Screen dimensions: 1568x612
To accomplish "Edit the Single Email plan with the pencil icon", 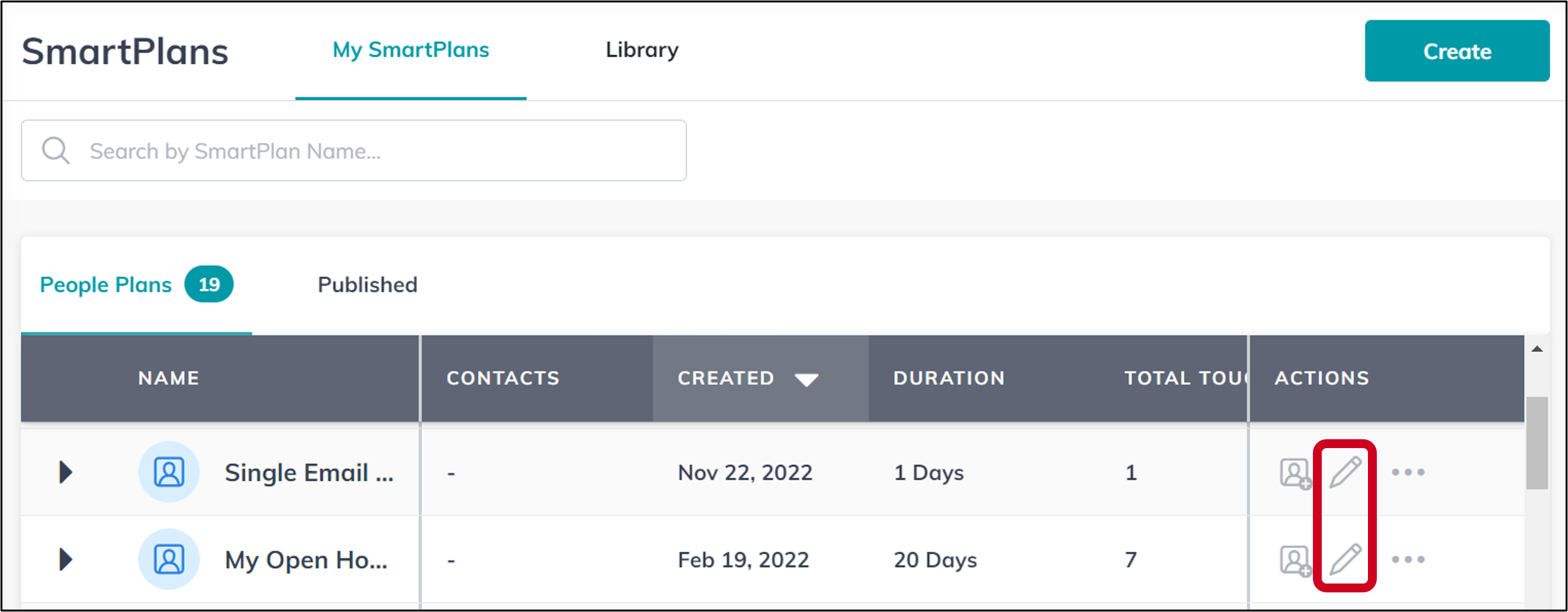I will [x=1345, y=471].
